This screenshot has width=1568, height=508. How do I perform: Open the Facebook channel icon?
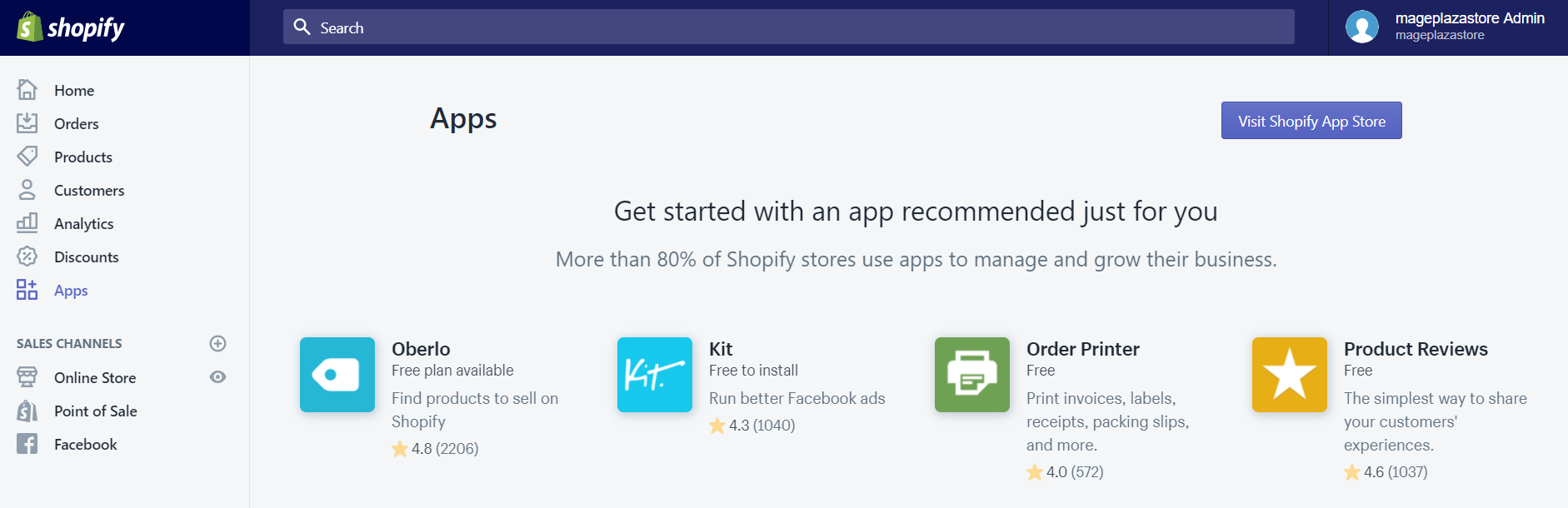[27, 444]
